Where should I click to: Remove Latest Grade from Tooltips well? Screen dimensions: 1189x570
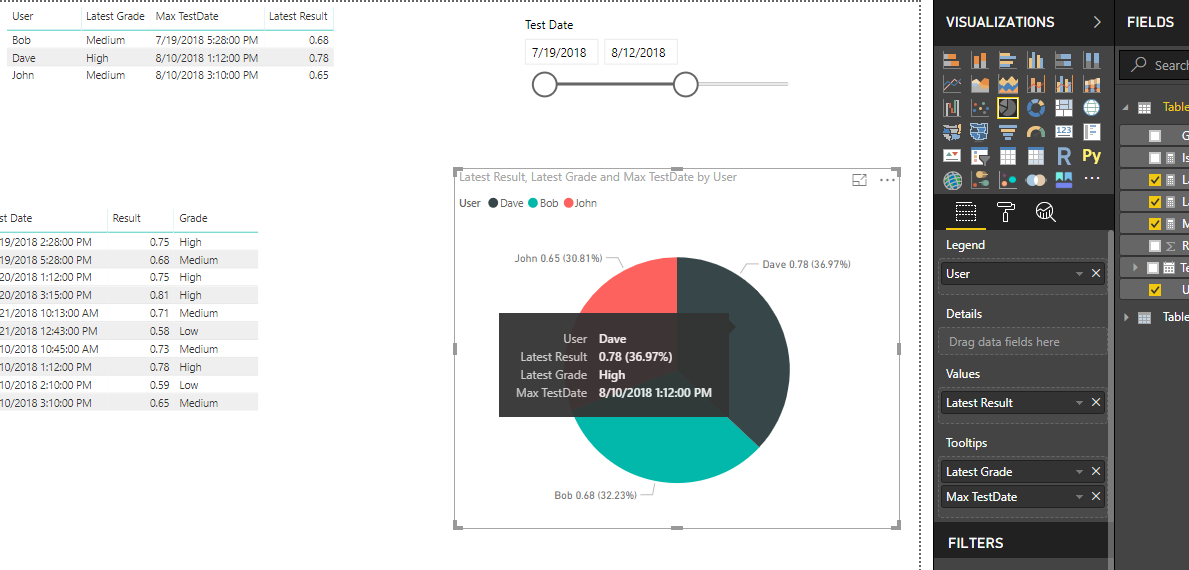pyautogui.click(x=1096, y=471)
